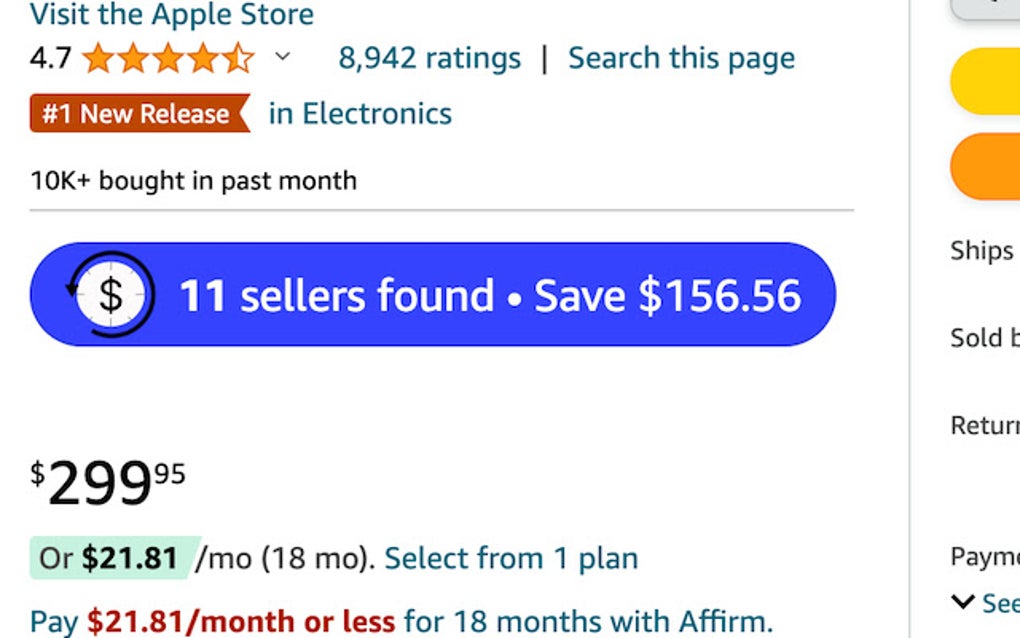Click the 4.7 rating number
This screenshot has height=638, width=1020.
click(x=50, y=58)
